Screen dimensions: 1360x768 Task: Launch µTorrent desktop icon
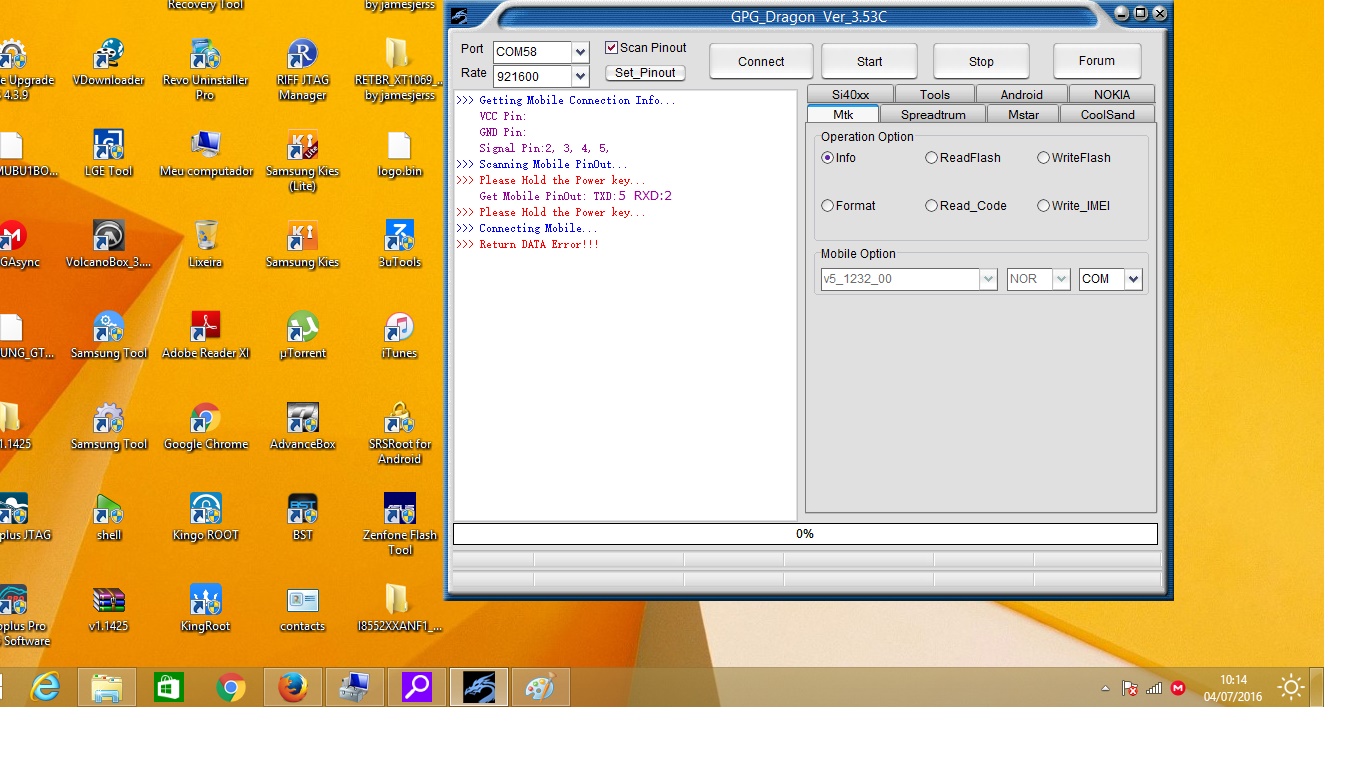[x=302, y=335]
